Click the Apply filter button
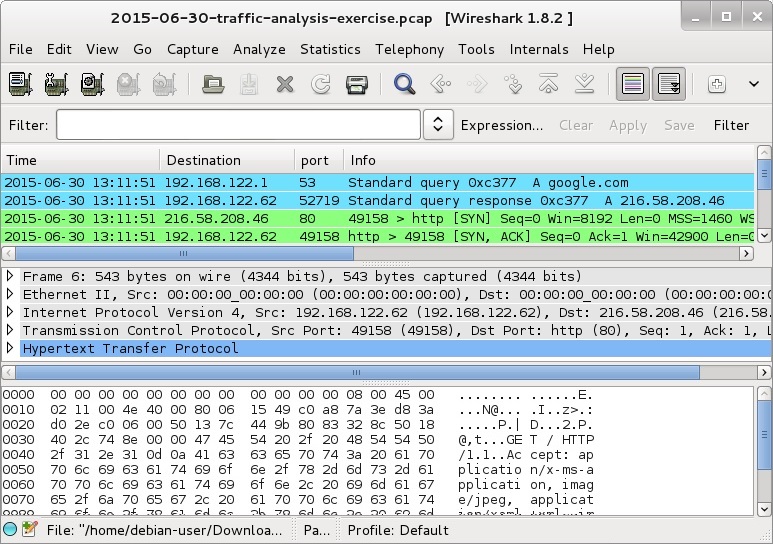Image resolution: width=773 pixels, height=544 pixels. (628, 125)
